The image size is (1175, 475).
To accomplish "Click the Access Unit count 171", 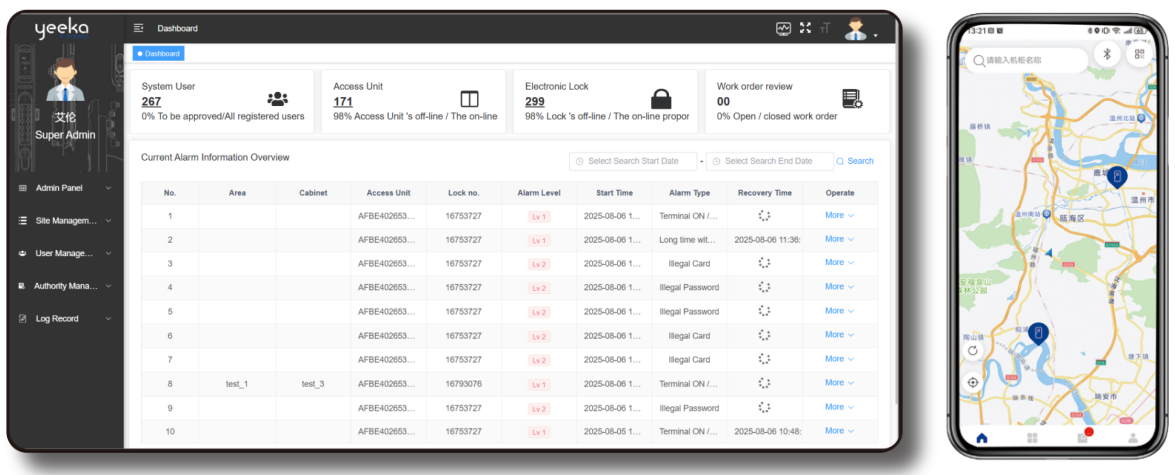I will point(343,102).
